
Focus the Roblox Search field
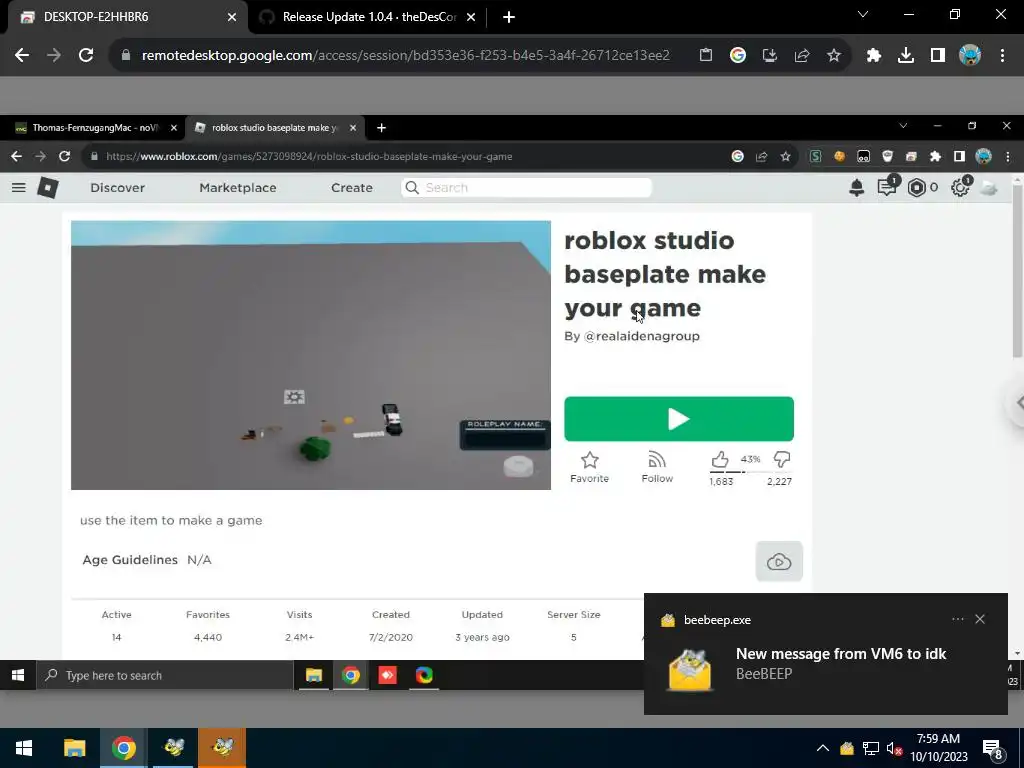526,188
